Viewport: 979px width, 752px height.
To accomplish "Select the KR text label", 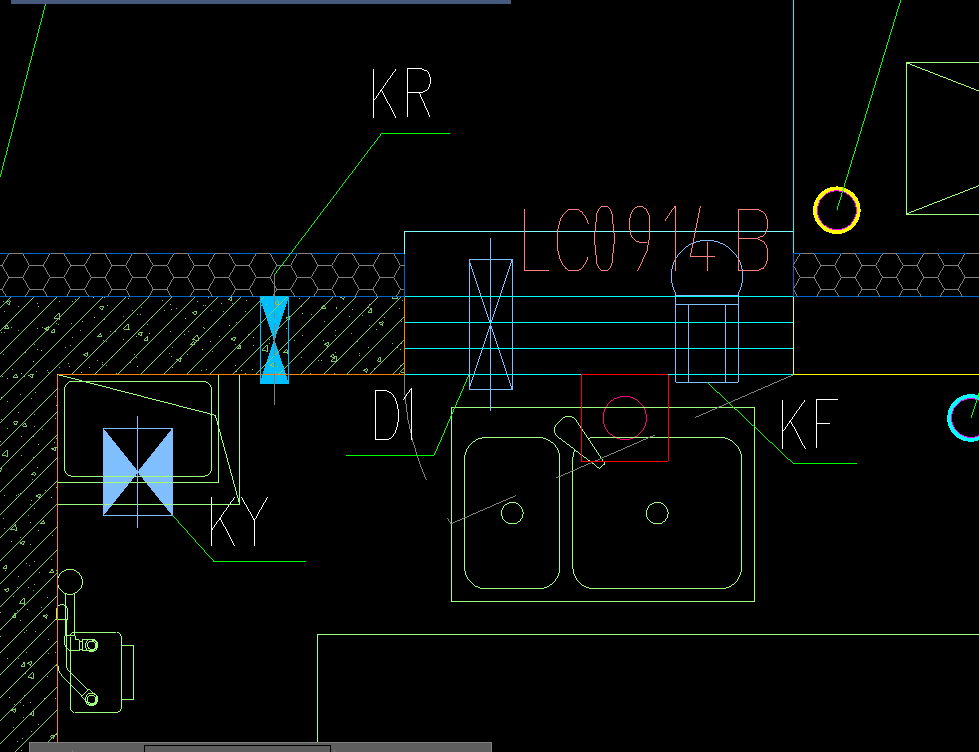I will (401, 94).
